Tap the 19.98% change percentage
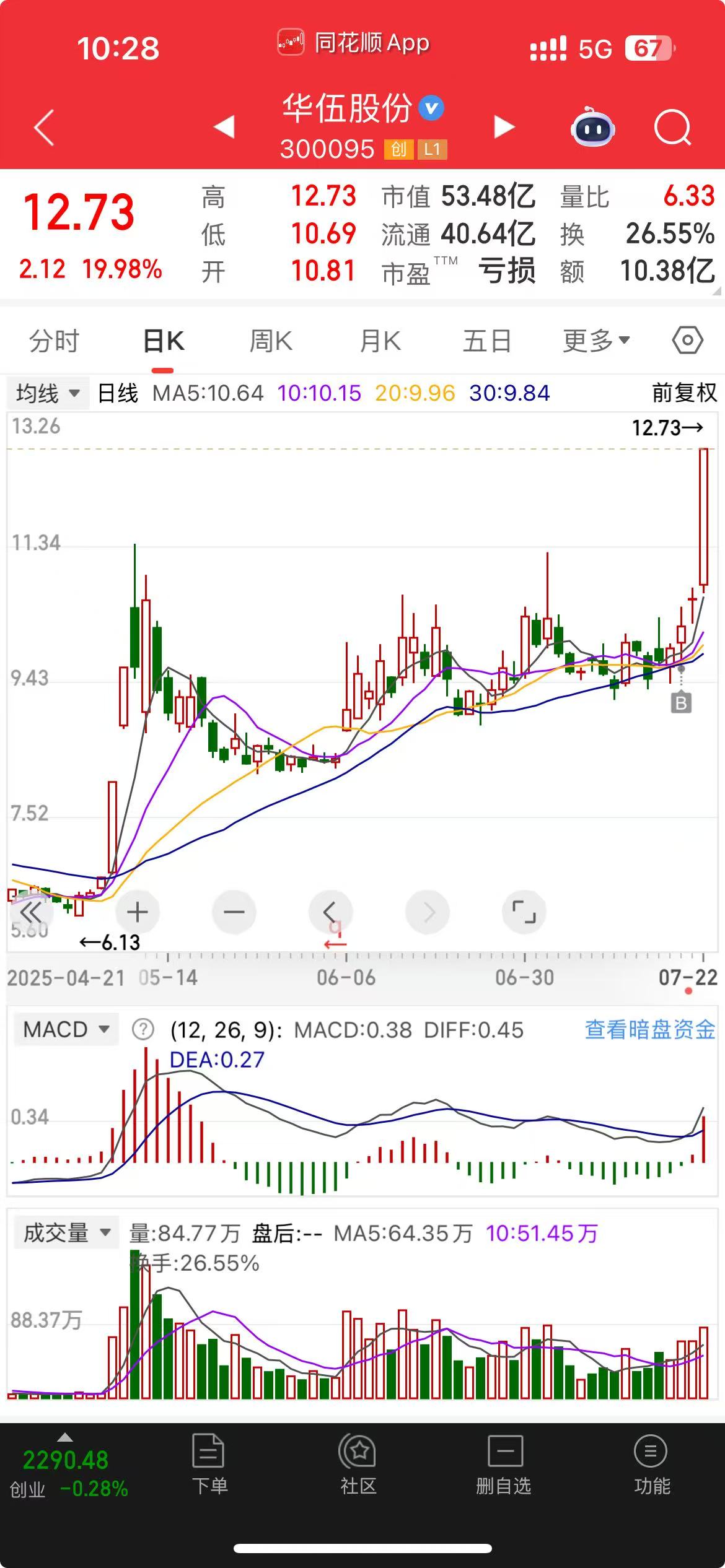This screenshot has height=1568, width=725. (x=122, y=269)
